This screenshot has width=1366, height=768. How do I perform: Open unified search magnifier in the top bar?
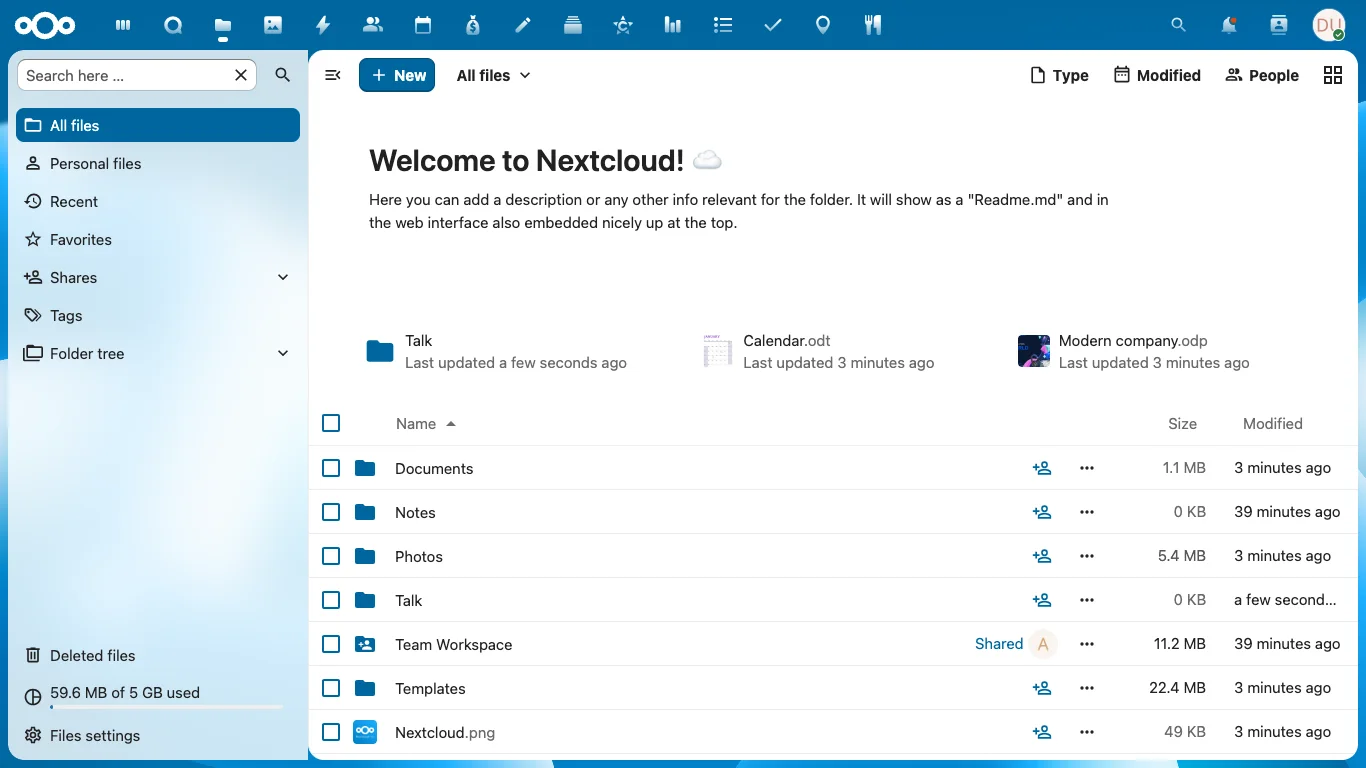(x=1179, y=25)
